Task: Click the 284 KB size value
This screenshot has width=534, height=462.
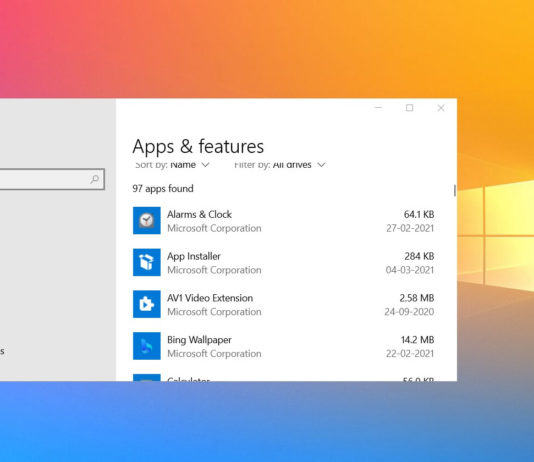Action: tap(419, 256)
